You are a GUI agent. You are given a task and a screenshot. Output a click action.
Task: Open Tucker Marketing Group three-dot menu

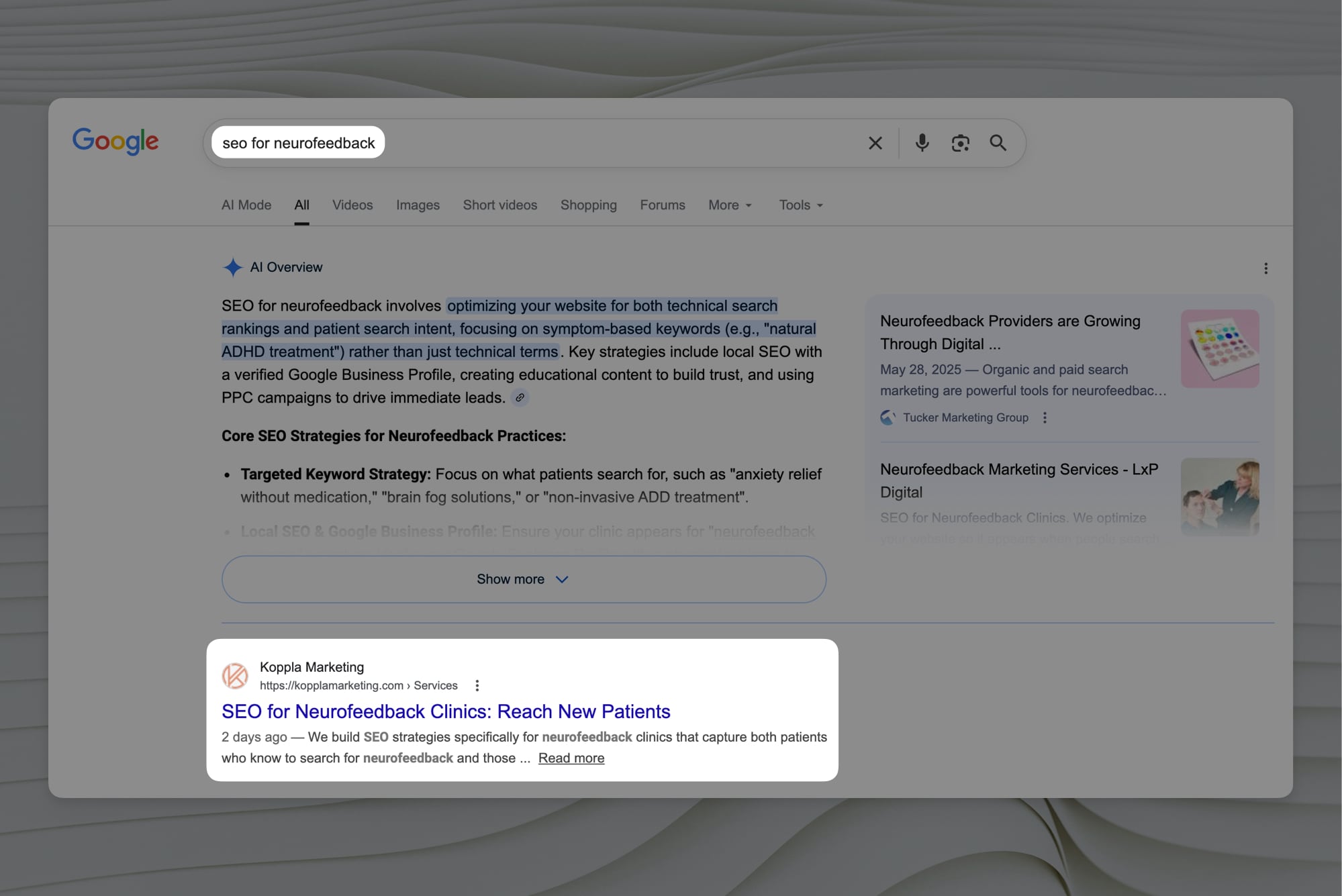pos(1045,417)
